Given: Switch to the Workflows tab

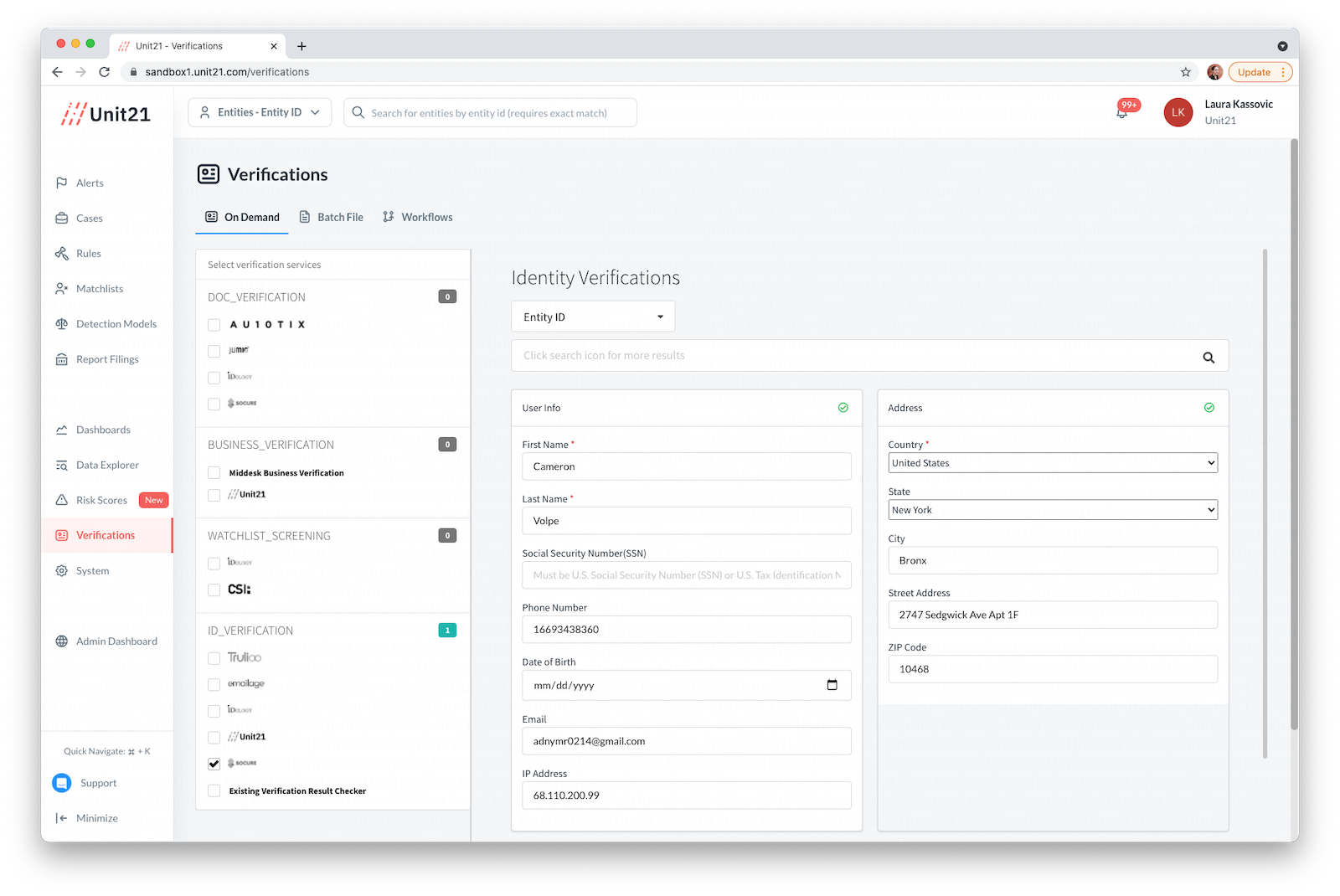Looking at the screenshot, I should point(418,217).
